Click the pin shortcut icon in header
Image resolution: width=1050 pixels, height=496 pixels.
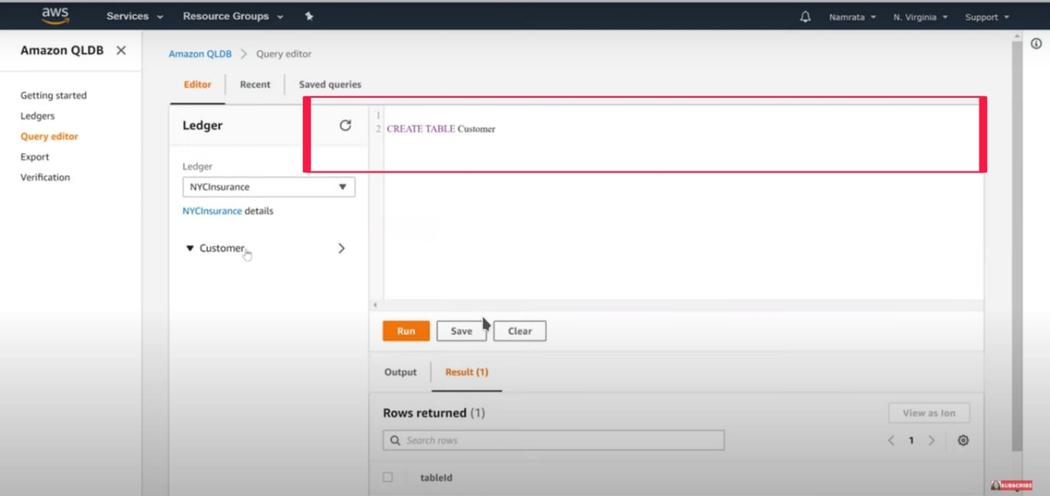click(309, 17)
